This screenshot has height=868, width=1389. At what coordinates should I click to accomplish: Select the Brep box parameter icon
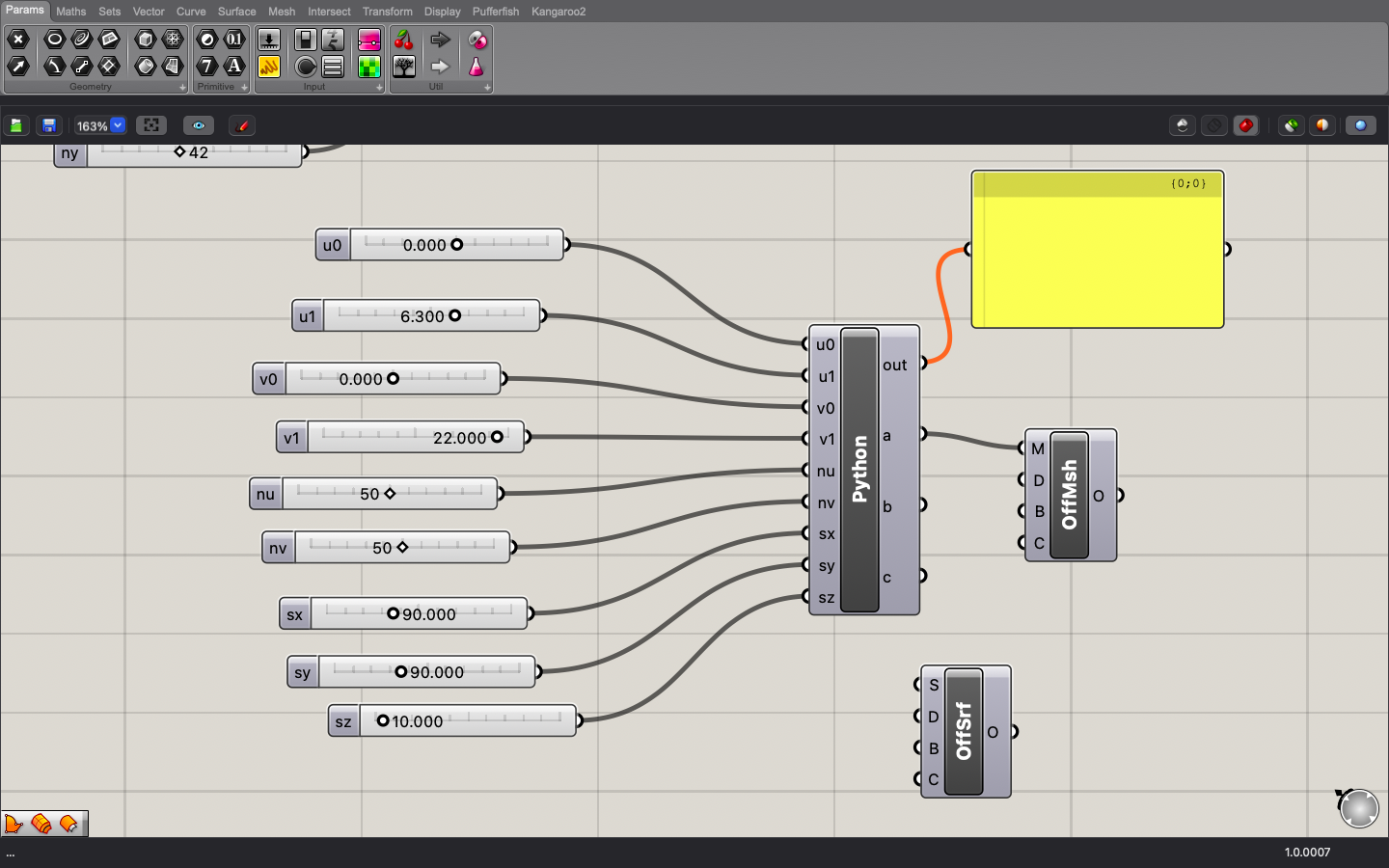point(146,40)
